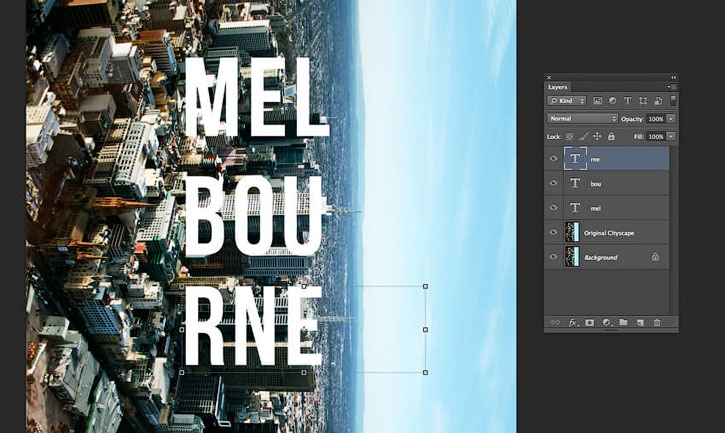Filter layers by adjustment layer type
Image resolution: width=725 pixels, height=433 pixels.
[612, 100]
